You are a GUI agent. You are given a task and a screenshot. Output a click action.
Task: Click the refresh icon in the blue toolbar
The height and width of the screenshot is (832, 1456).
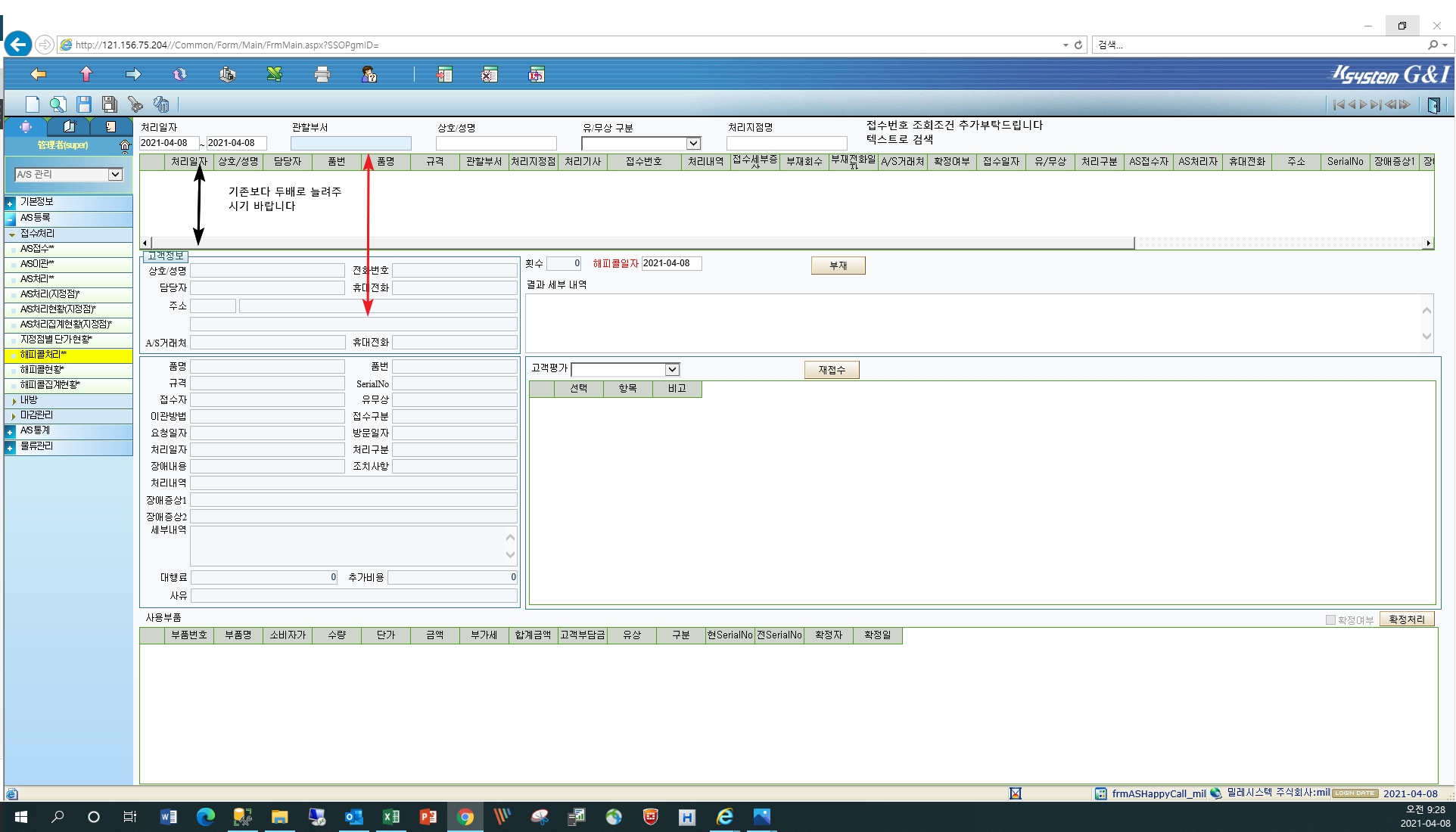coord(179,74)
